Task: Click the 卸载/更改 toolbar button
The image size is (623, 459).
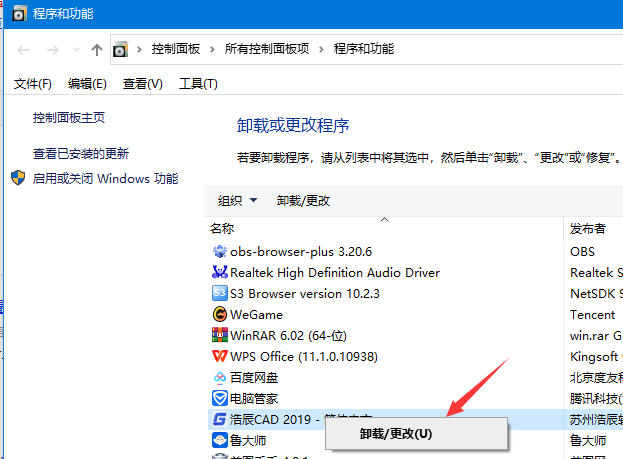Action: 303,200
